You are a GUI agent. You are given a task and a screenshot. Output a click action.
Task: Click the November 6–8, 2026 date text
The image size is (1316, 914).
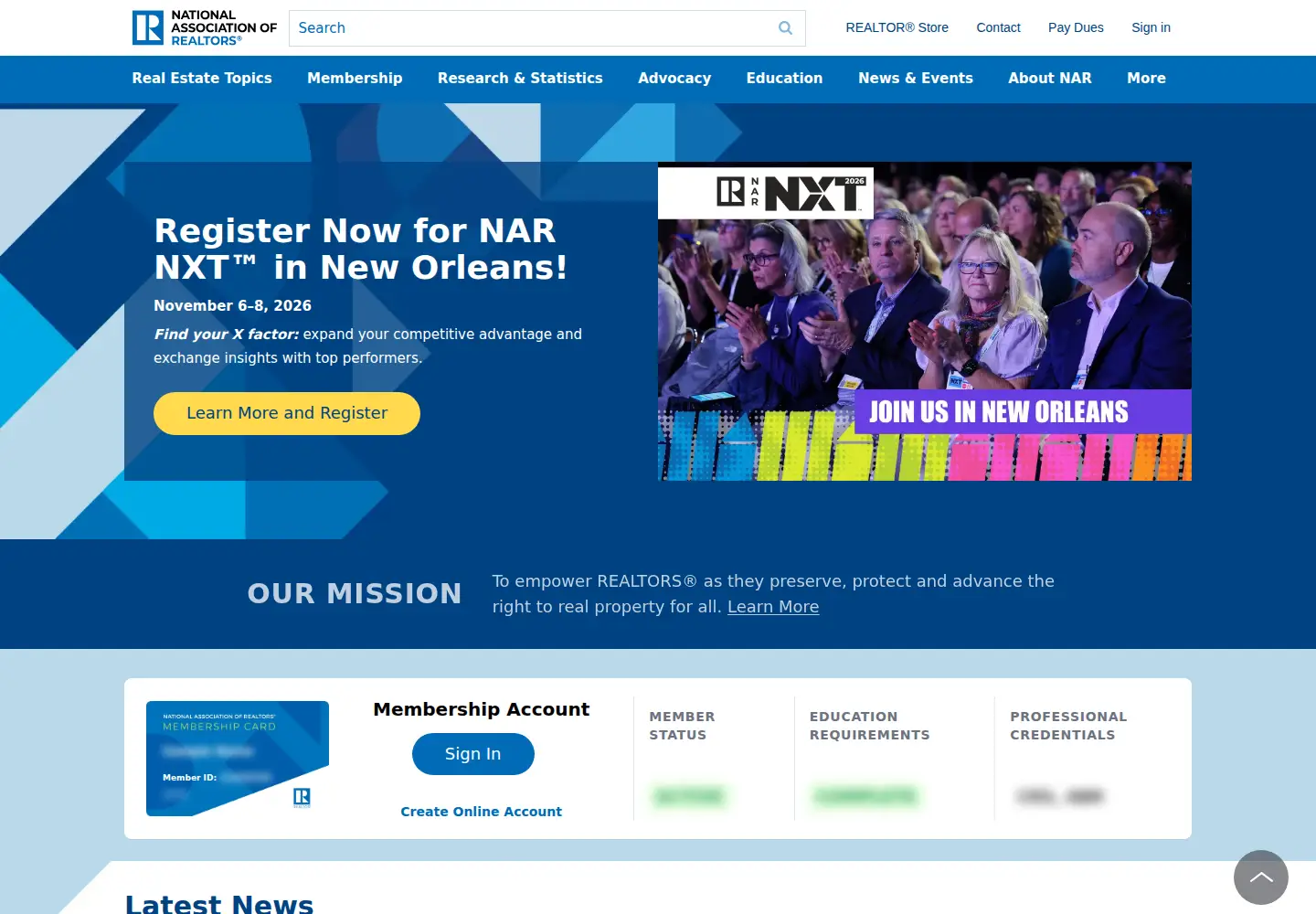tap(232, 306)
